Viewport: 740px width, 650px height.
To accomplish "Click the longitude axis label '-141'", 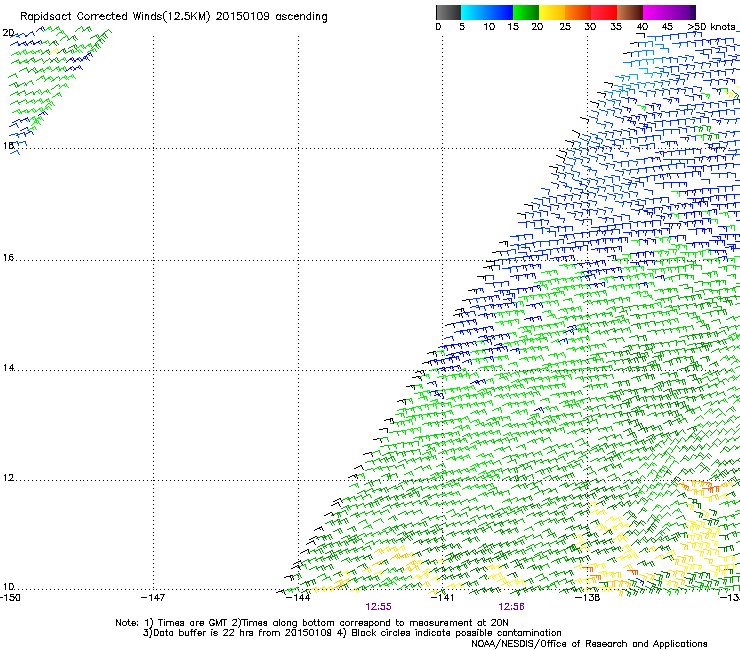I will 442,598.
